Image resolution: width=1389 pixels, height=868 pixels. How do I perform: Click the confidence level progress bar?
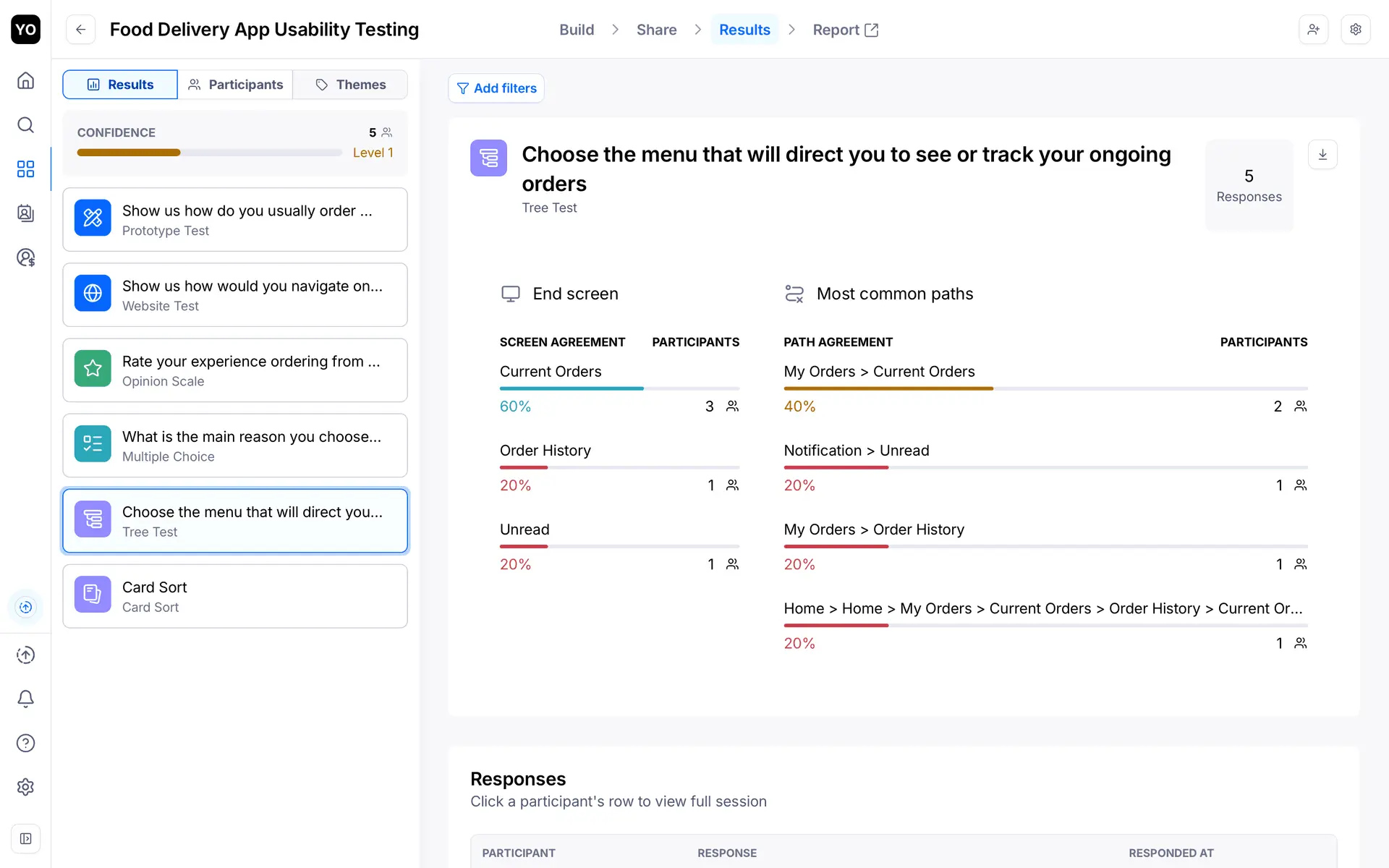tap(209, 153)
